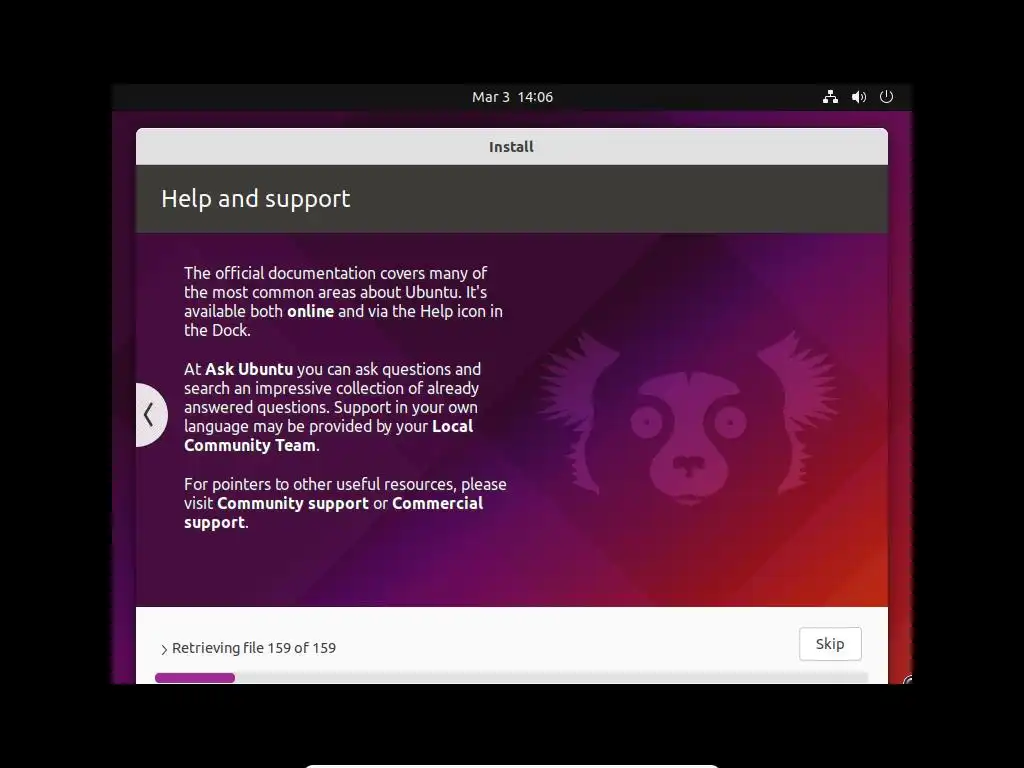Open the power icon in top bar
The width and height of the screenshot is (1024, 768).
886,97
